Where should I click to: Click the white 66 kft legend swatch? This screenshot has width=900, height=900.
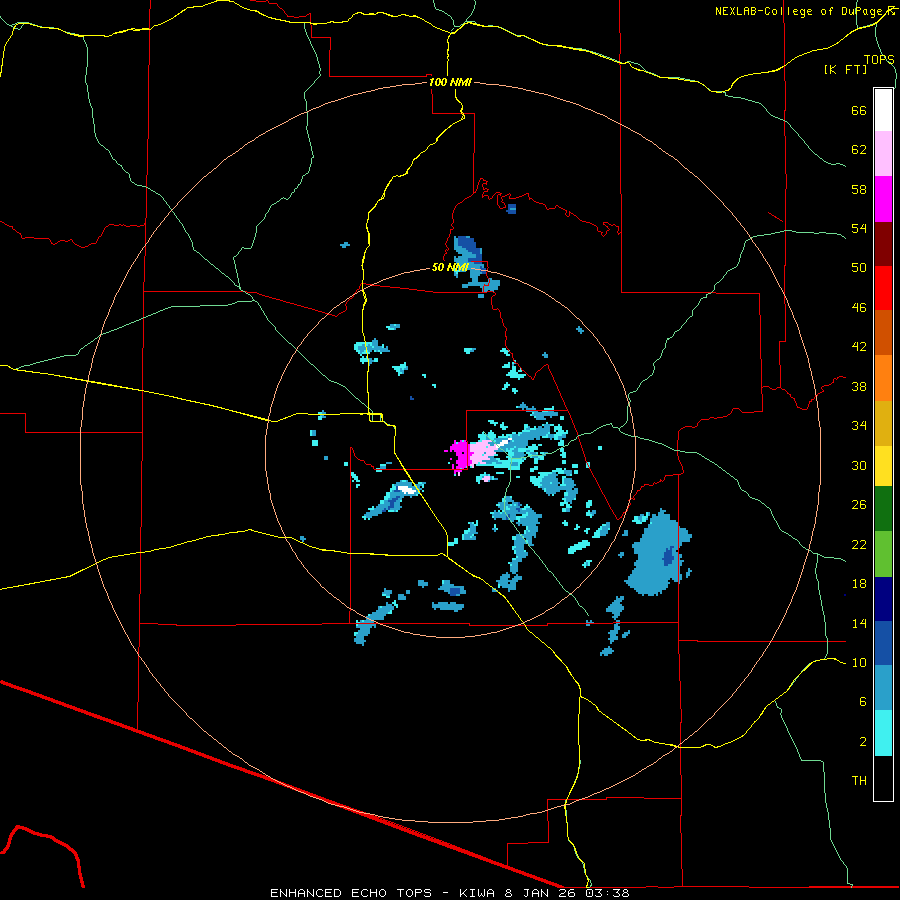coord(883,110)
